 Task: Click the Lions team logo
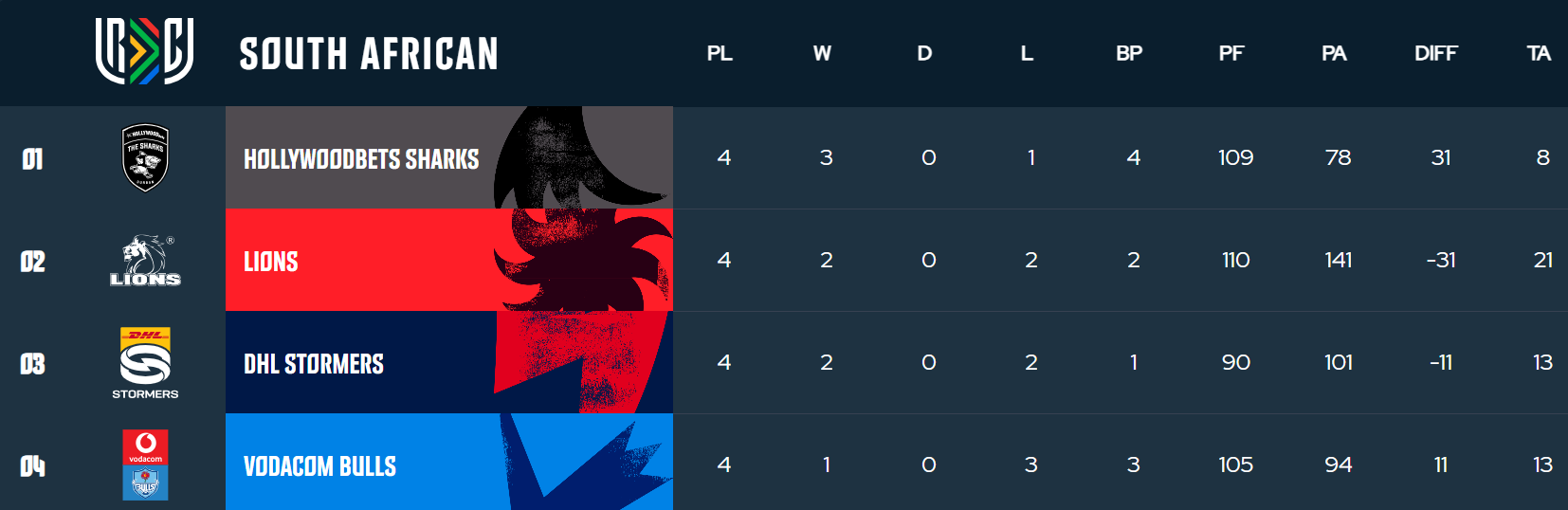pos(145,261)
